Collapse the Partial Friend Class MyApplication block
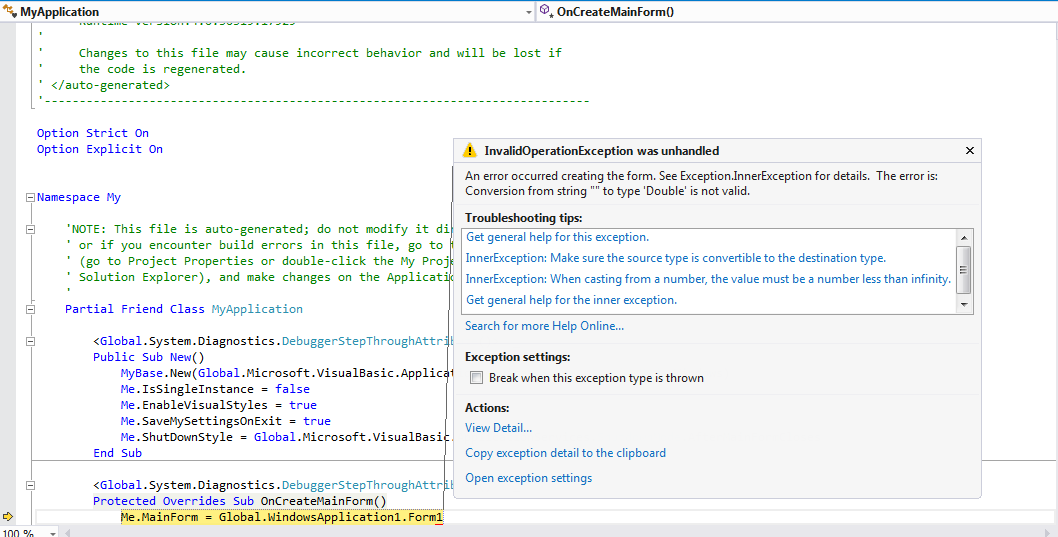1058x537 pixels. pyautogui.click(x=31, y=309)
